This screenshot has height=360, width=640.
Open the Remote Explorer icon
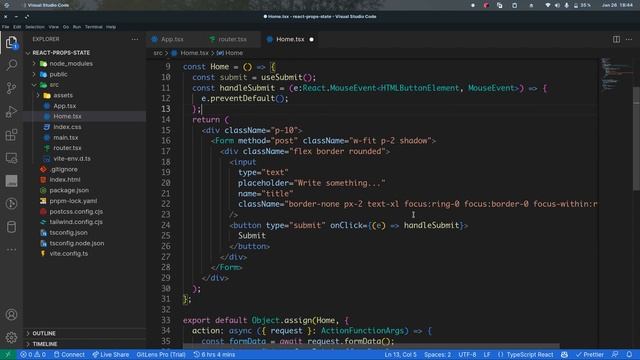(11, 158)
